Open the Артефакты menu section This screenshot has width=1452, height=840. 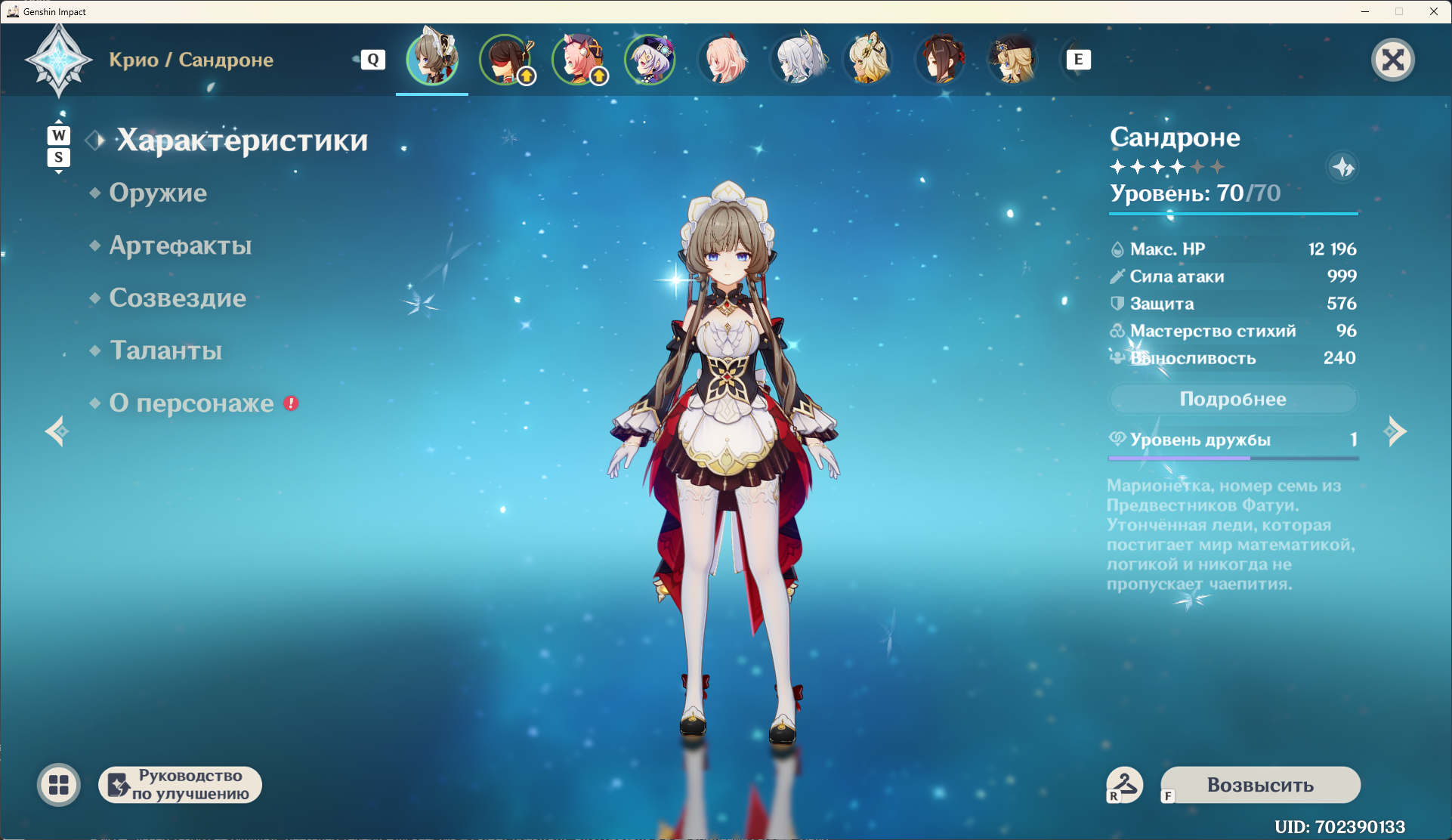181,246
